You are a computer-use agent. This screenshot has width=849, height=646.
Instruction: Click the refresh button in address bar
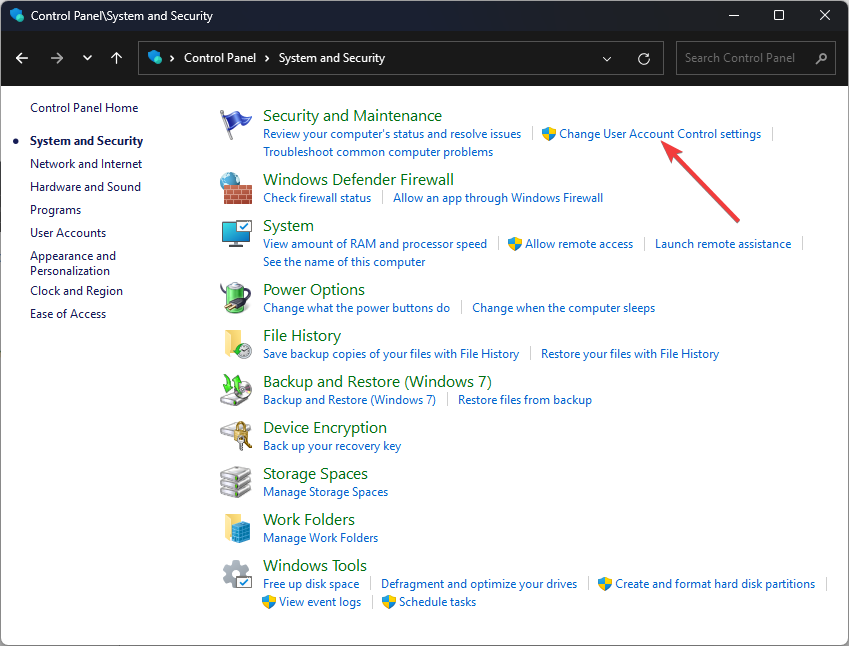click(x=644, y=58)
